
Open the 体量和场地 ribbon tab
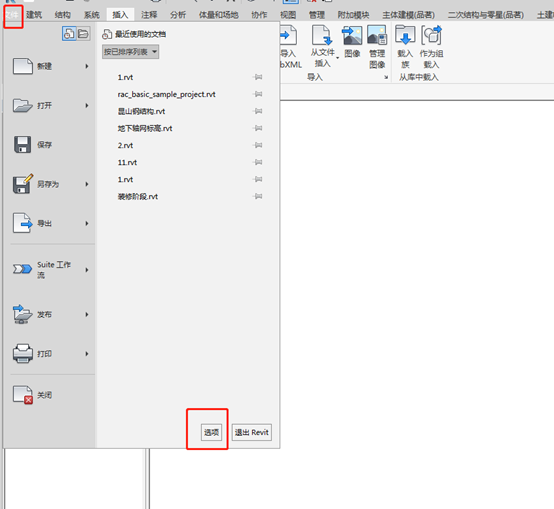pos(218,15)
